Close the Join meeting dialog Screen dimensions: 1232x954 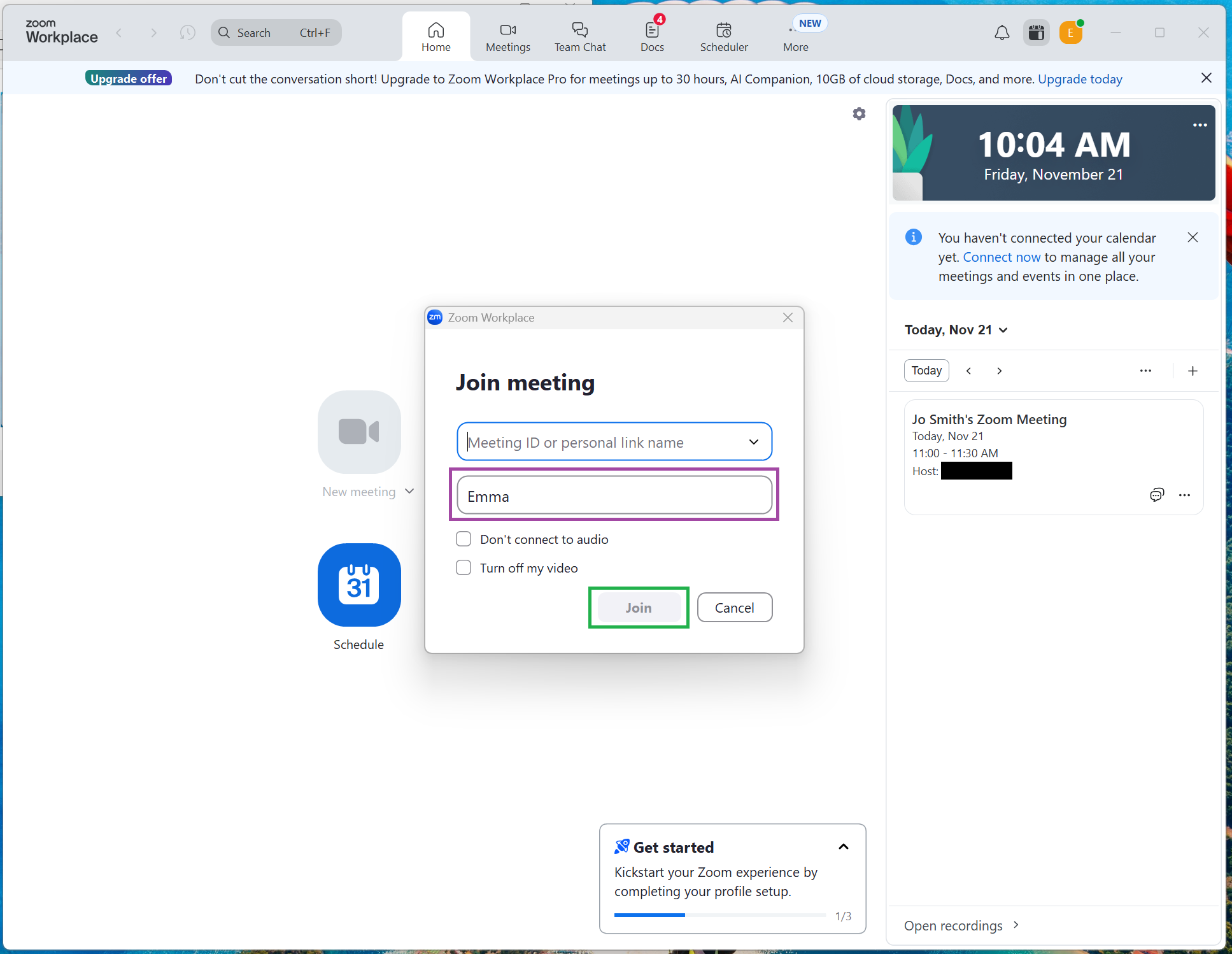(788, 317)
